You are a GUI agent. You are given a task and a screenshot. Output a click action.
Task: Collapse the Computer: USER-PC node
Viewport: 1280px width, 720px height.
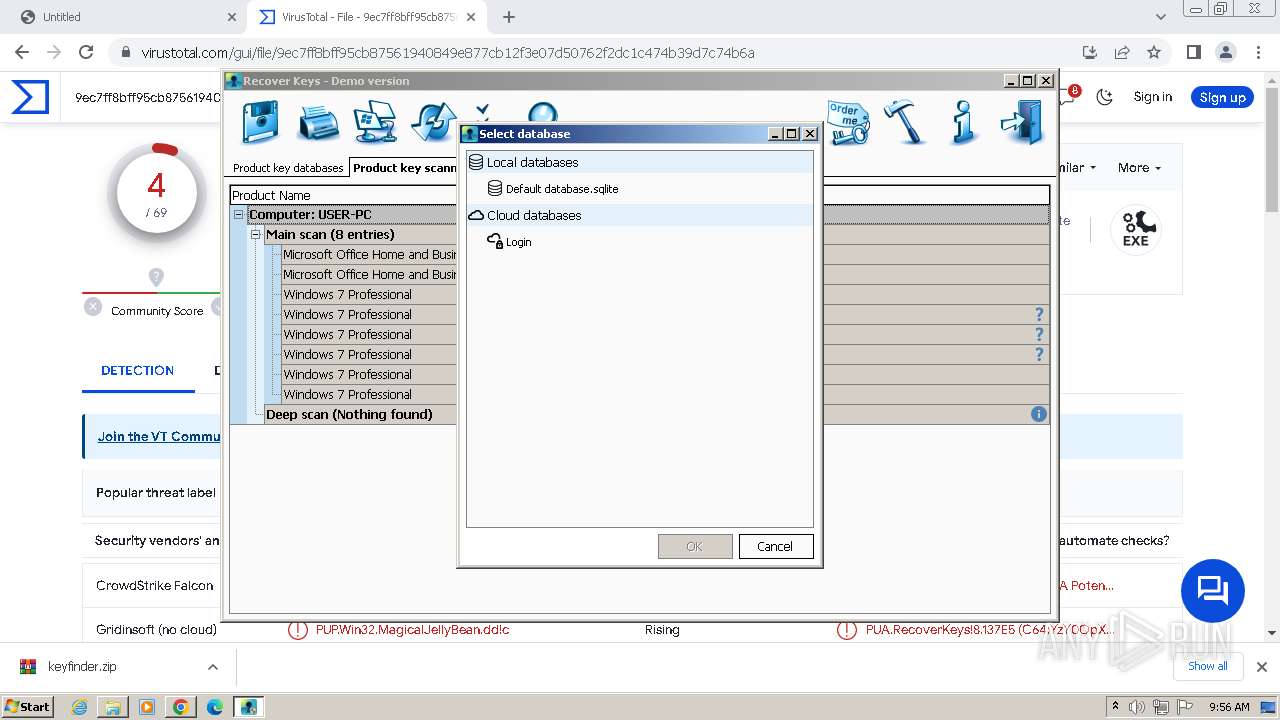pyautogui.click(x=239, y=214)
